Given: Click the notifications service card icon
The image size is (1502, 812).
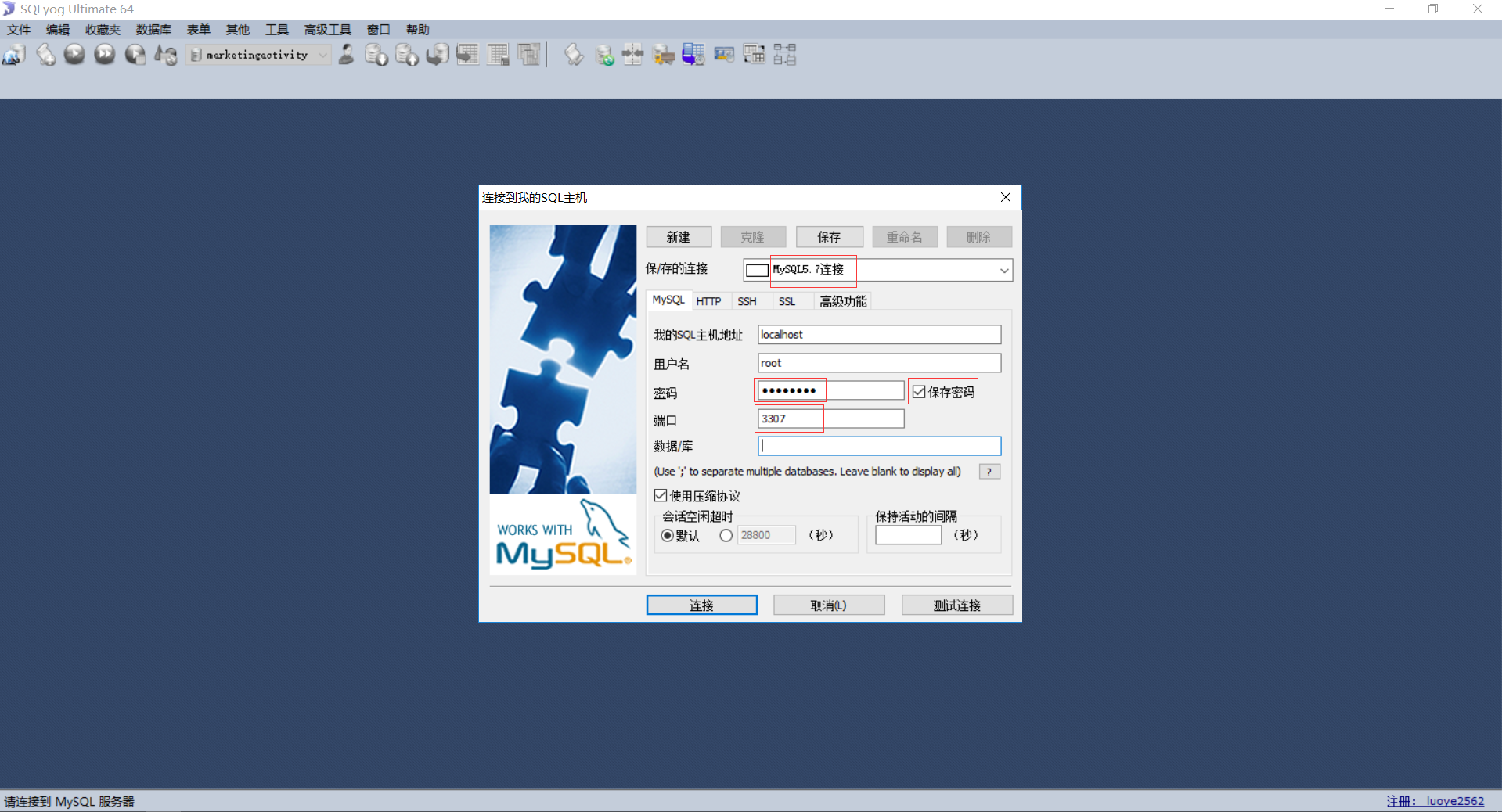Looking at the screenshot, I should coord(724,55).
